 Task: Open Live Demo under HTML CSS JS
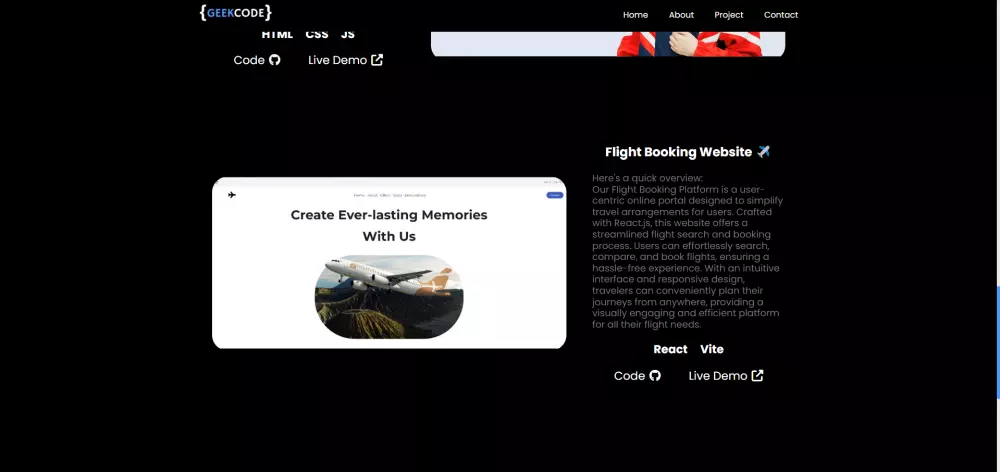coord(345,60)
